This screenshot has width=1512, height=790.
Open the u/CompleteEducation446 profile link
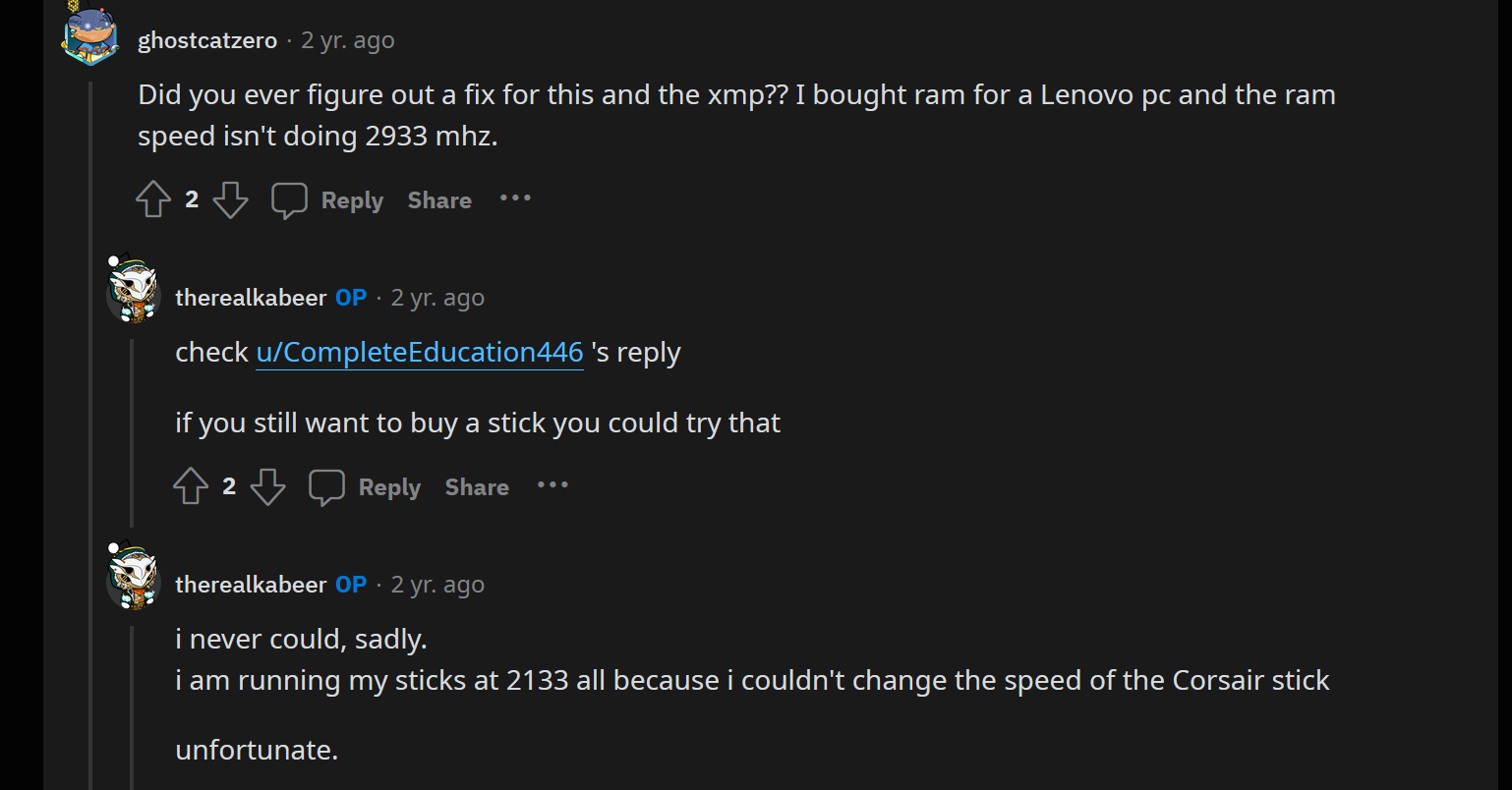pos(419,351)
